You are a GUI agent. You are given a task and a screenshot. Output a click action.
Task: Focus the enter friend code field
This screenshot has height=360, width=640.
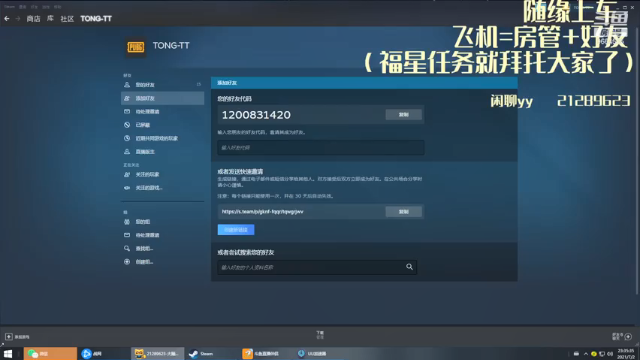(321, 148)
